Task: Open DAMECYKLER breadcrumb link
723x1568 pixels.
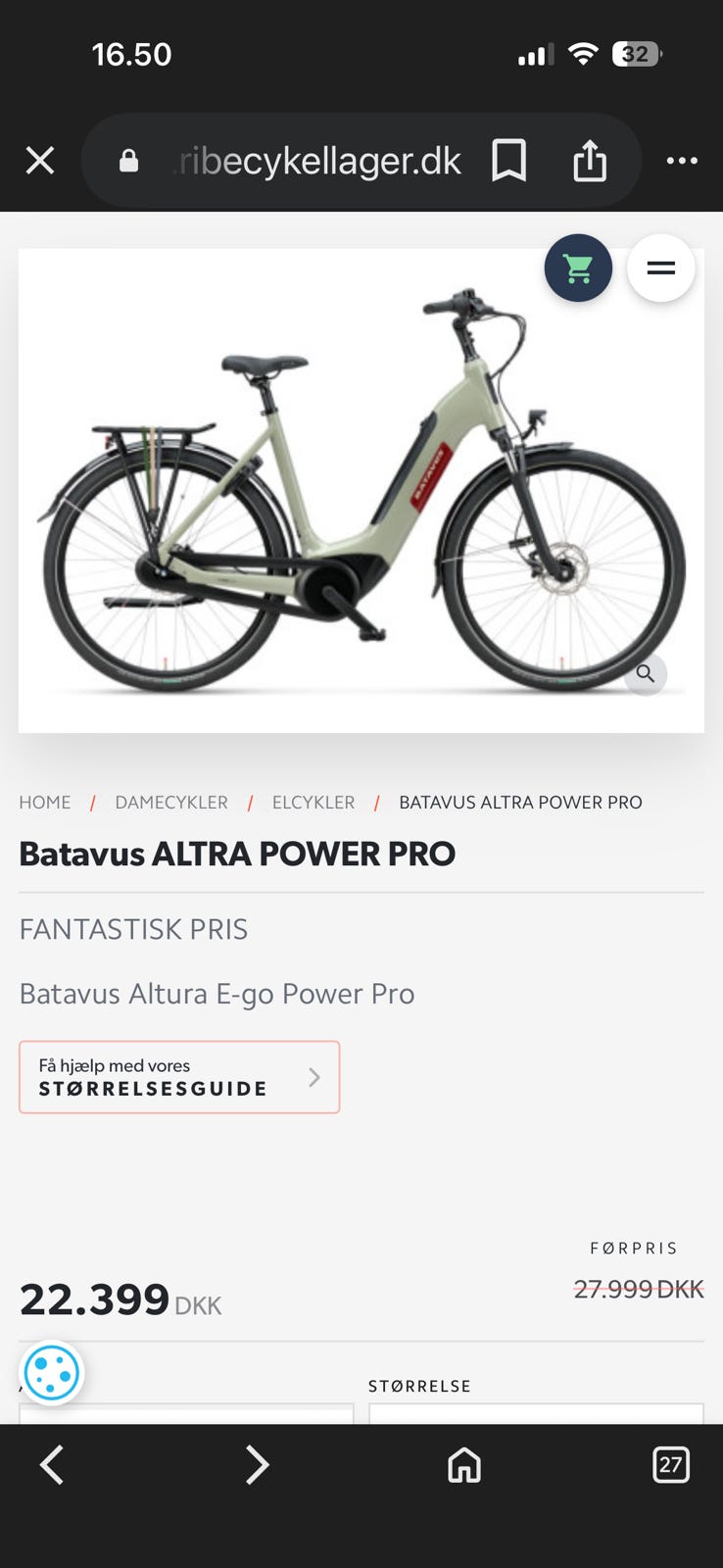Action: [x=171, y=803]
